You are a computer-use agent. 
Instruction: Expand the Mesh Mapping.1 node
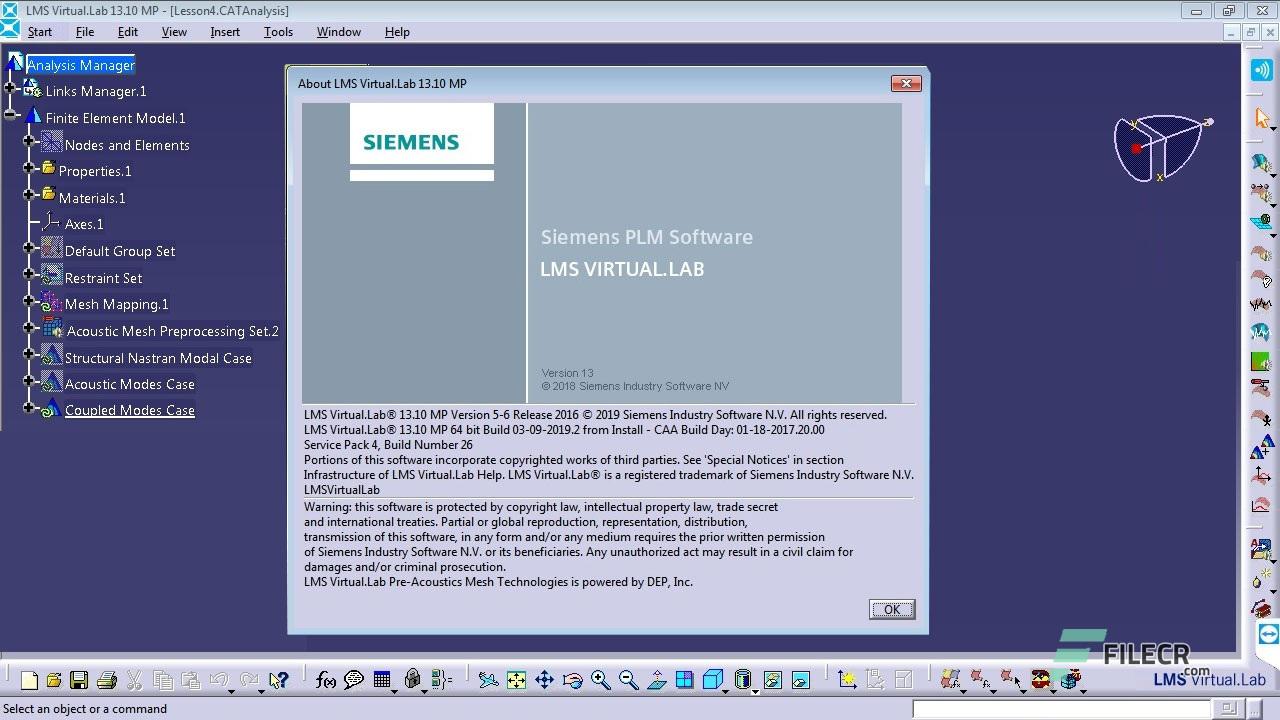point(29,301)
